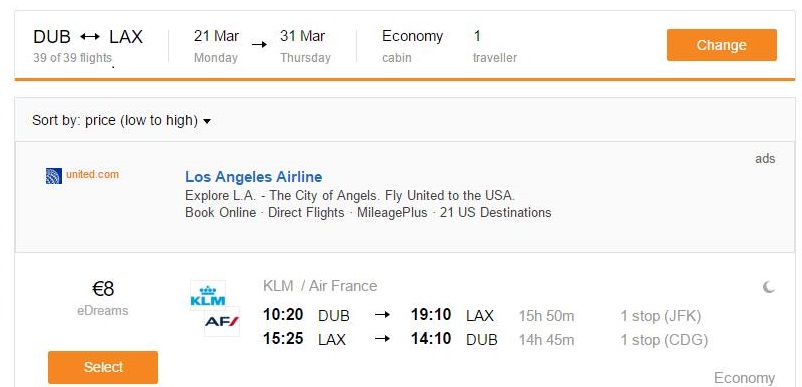Click the outbound DUB to LAX arrow

click(382, 315)
